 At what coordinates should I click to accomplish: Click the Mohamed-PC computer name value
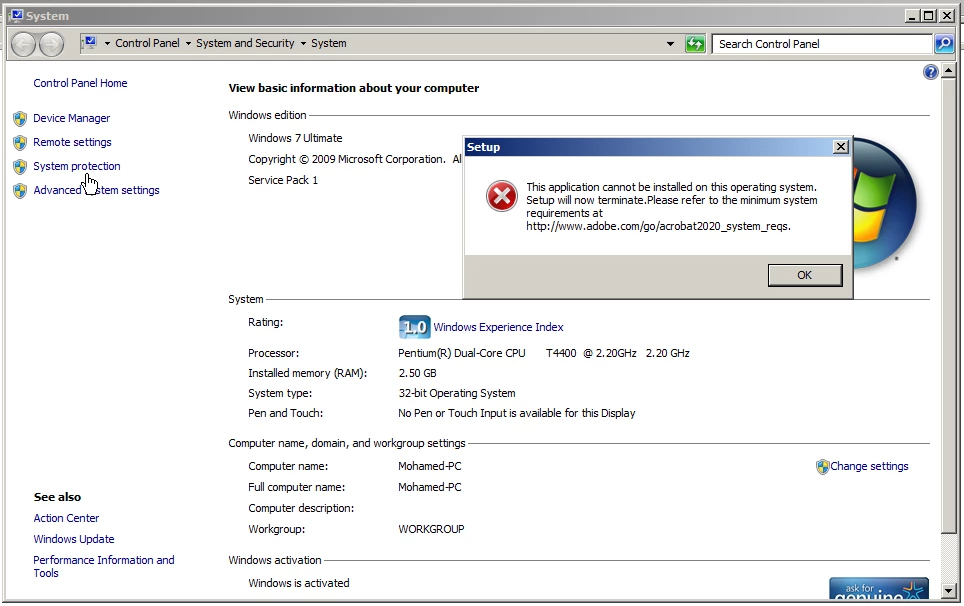click(430, 466)
